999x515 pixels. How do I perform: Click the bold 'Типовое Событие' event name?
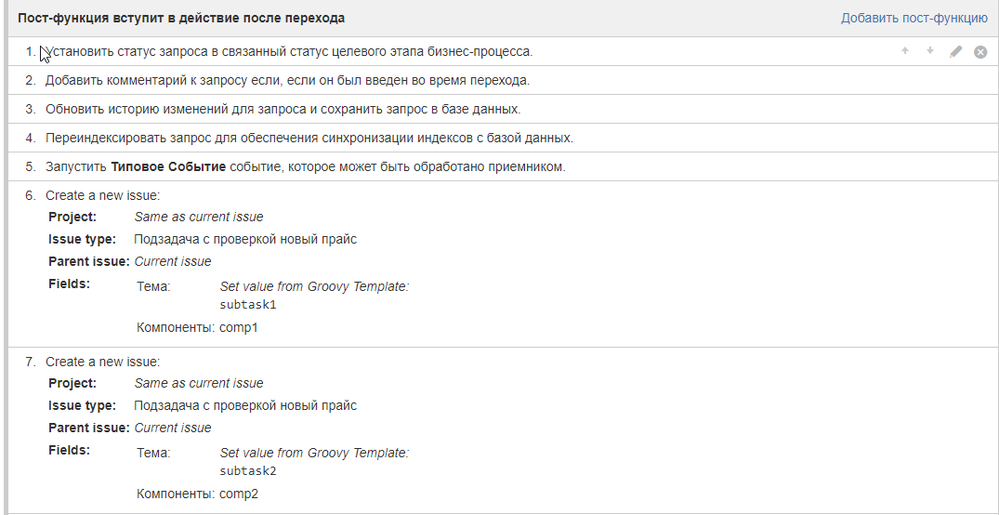pos(168,167)
